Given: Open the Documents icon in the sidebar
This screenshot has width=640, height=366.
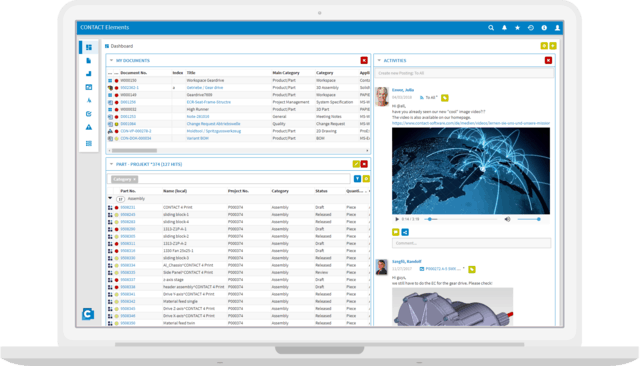Looking at the screenshot, I should (89, 60).
